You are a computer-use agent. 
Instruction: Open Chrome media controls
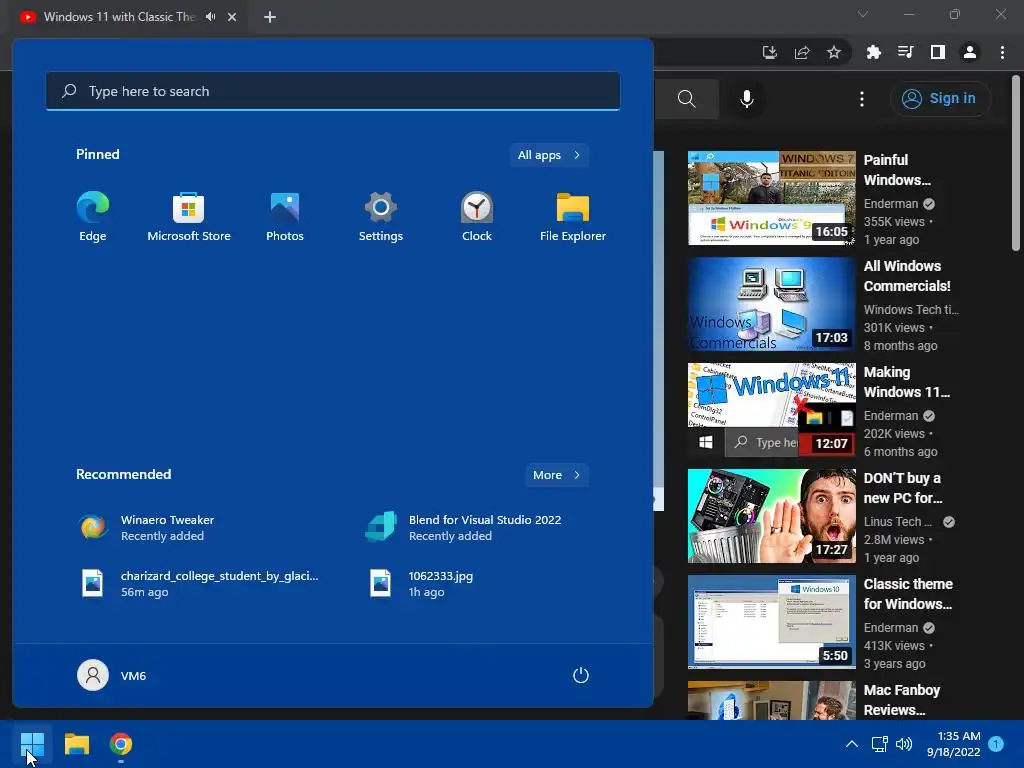tap(905, 52)
